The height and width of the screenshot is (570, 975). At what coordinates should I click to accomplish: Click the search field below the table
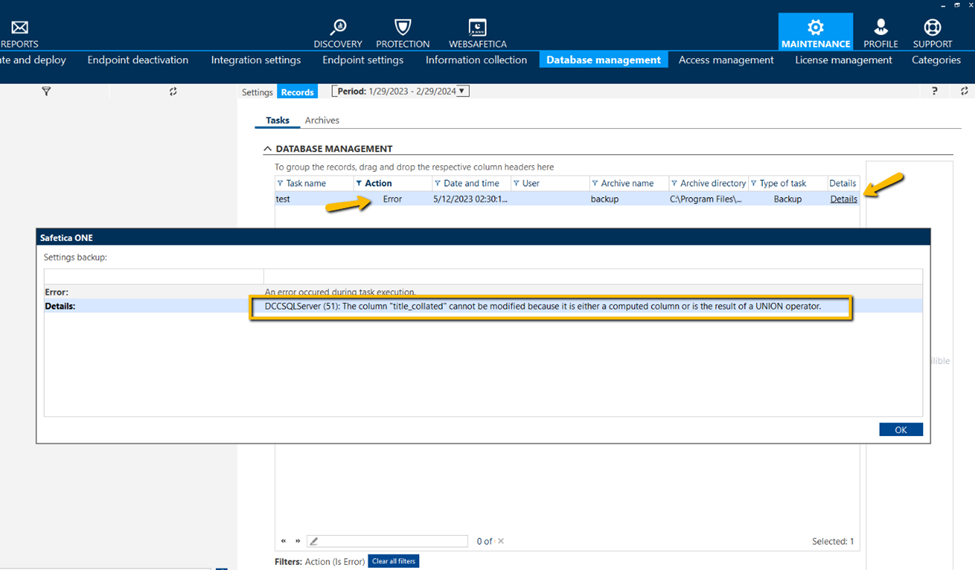[x=392, y=541]
